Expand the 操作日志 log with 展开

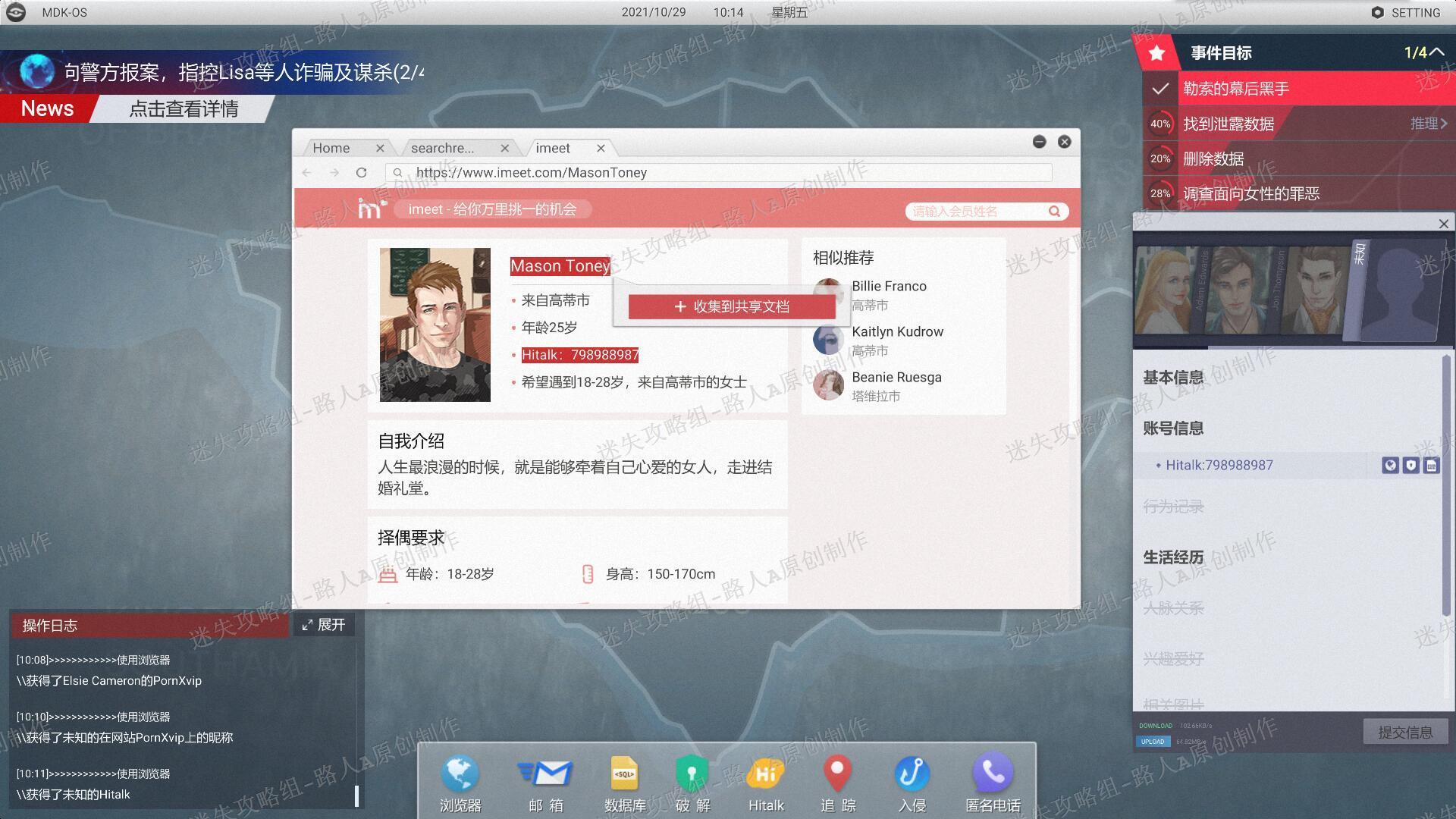click(324, 625)
